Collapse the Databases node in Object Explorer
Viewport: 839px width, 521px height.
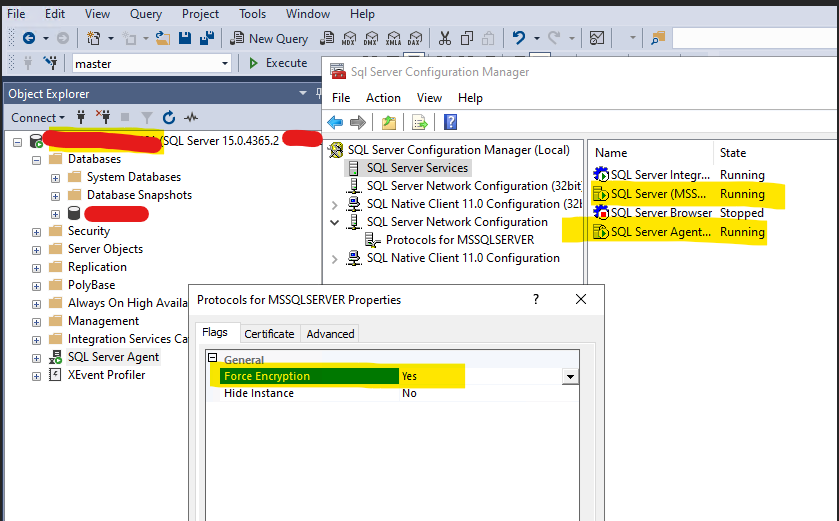36,159
